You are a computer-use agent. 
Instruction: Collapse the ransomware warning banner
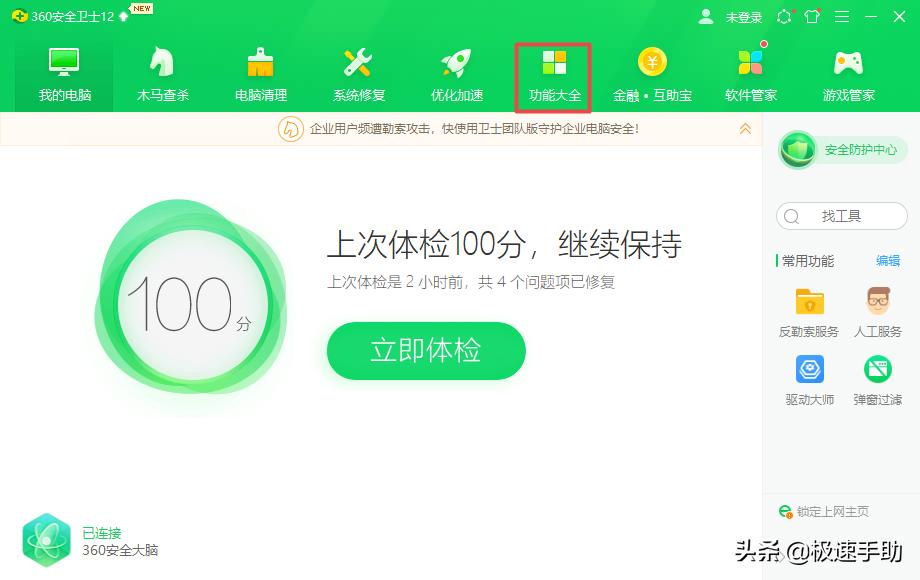tap(745, 128)
